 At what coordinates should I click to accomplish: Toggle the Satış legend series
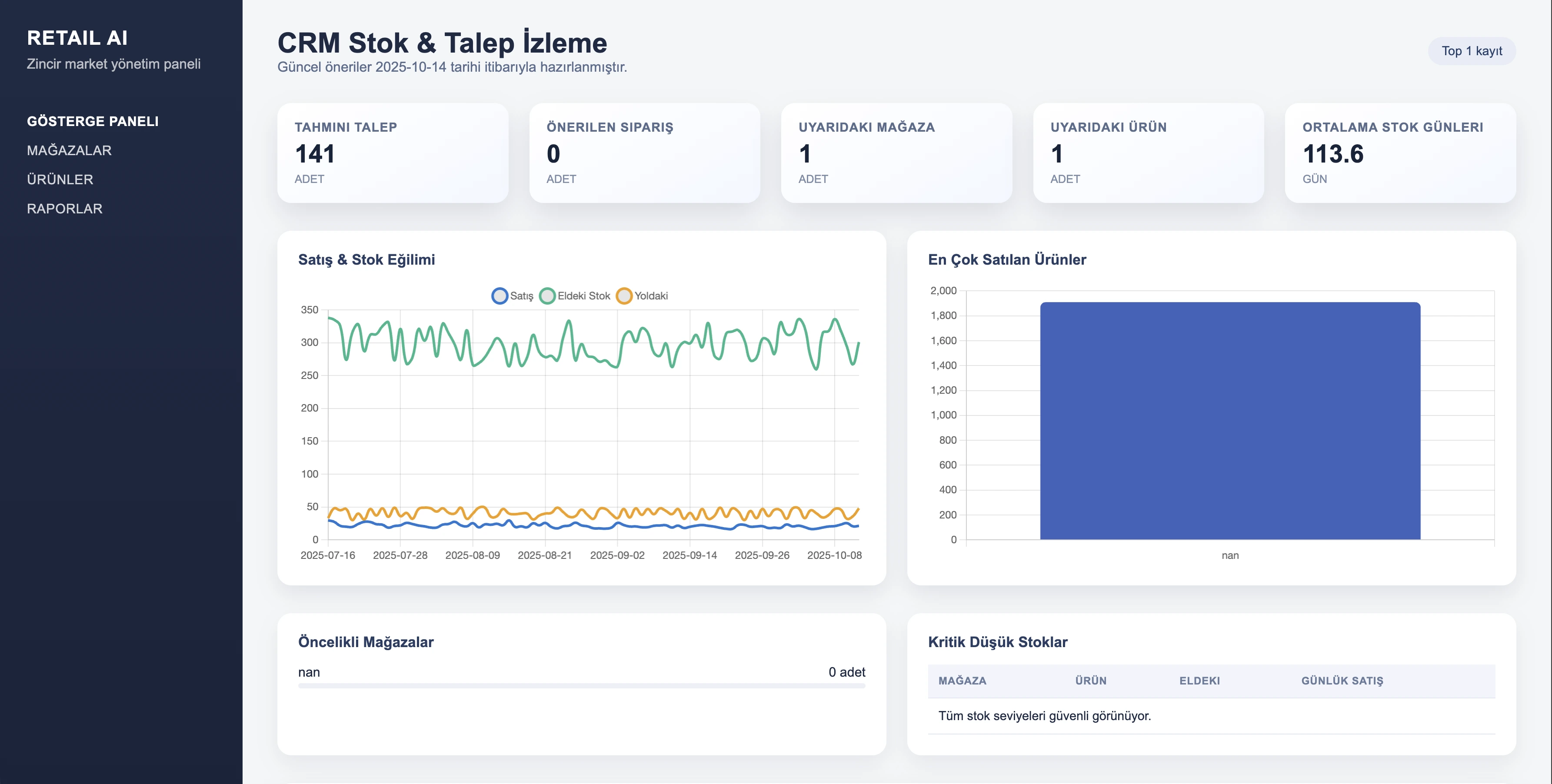[x=512, y=296]
